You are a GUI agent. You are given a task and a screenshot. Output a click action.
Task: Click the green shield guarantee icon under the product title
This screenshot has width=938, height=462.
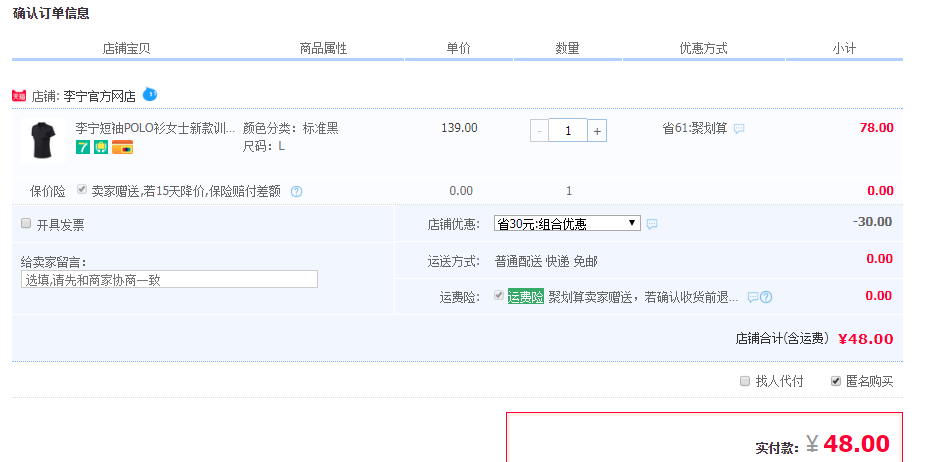100,147
